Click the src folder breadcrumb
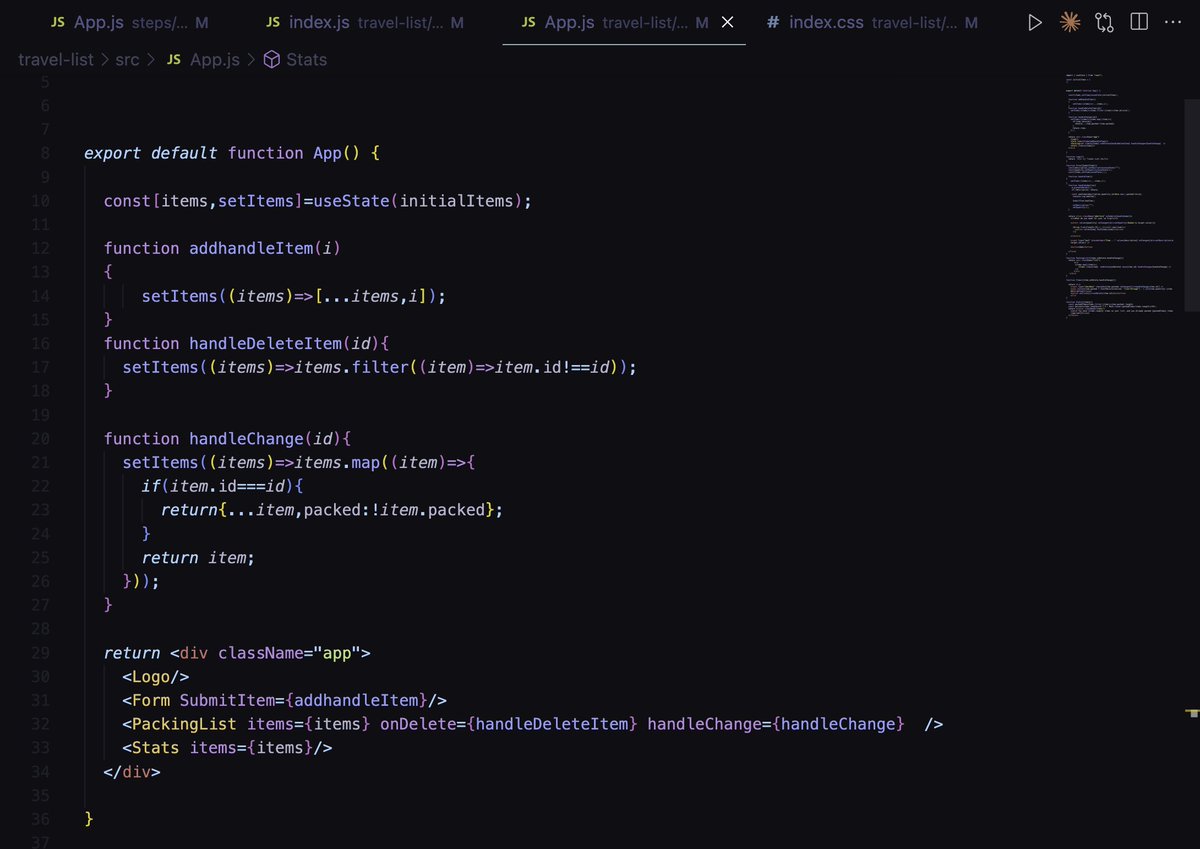 [x=127, y=60]
